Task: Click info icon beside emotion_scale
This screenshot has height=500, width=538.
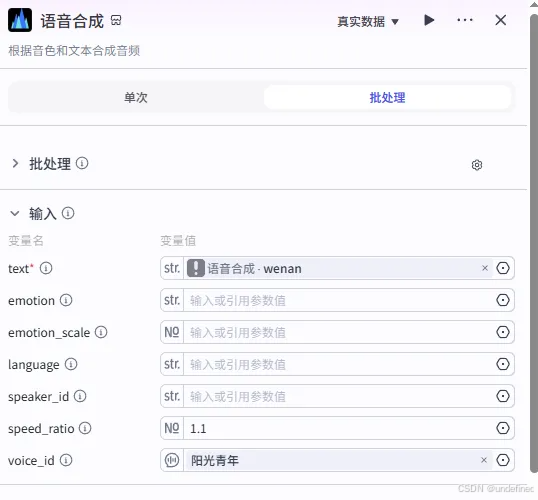Action: pos(101,332)
